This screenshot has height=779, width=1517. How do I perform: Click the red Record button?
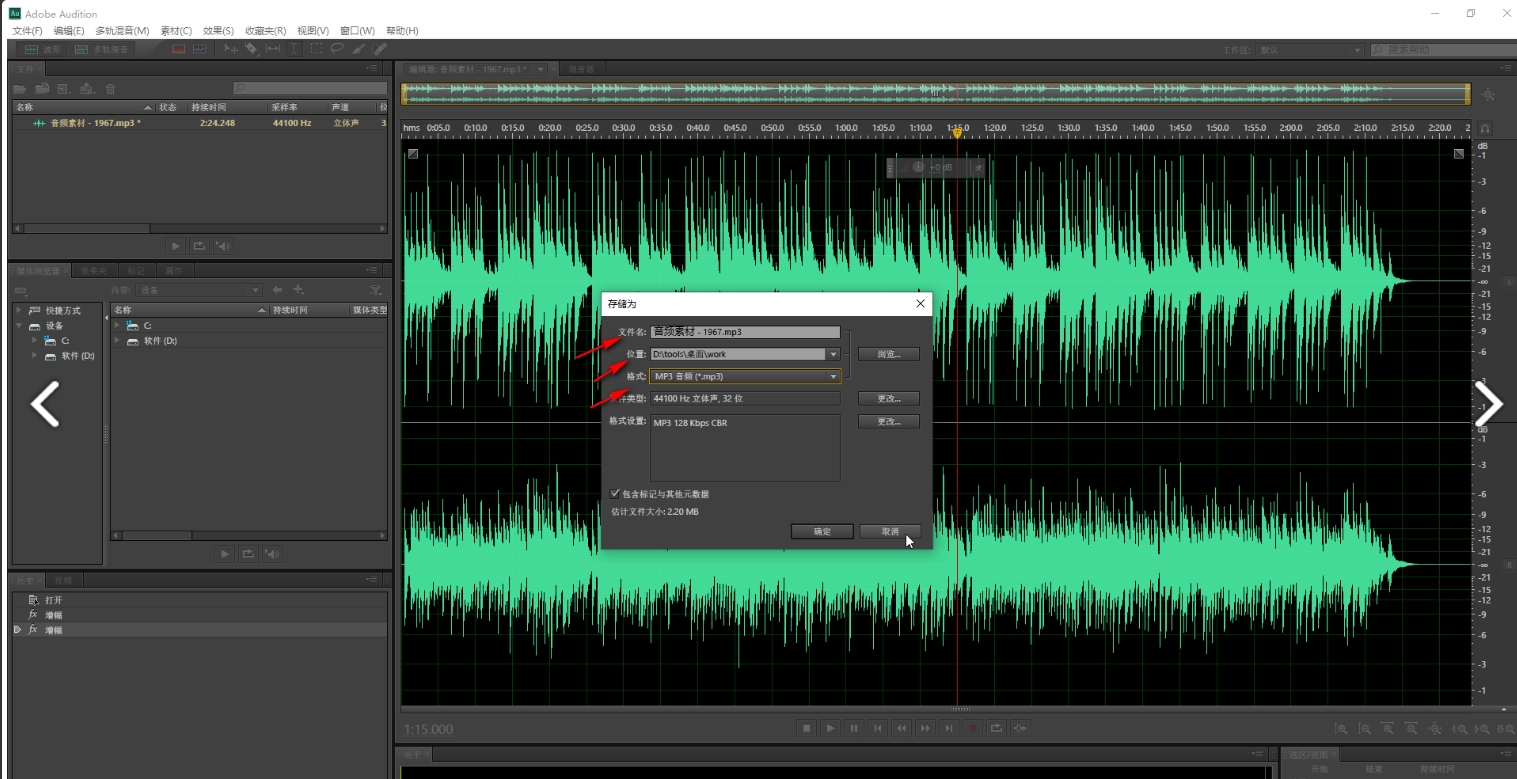[x=973, y=728]
